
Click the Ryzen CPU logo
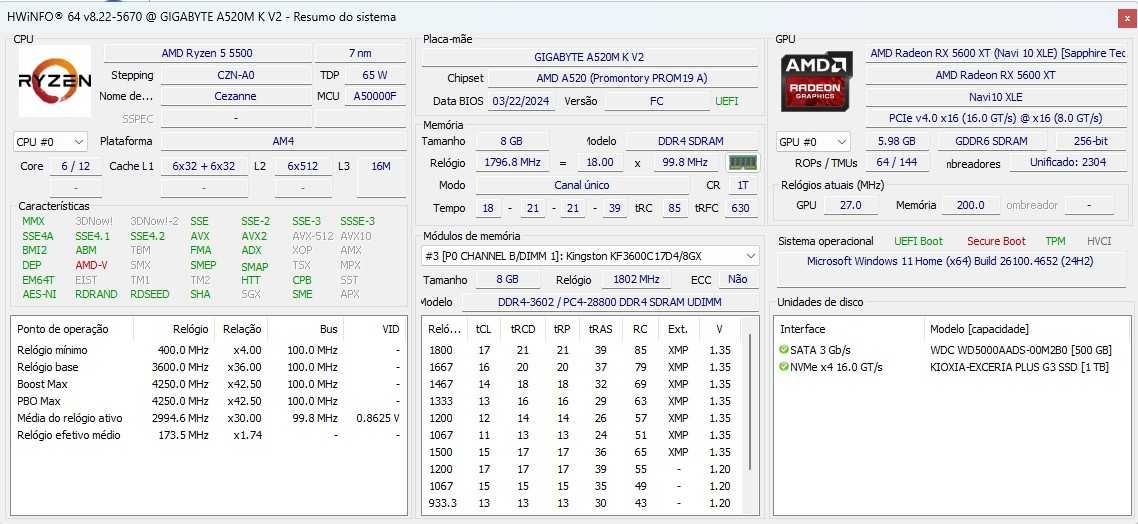click(x=55, y=81)
